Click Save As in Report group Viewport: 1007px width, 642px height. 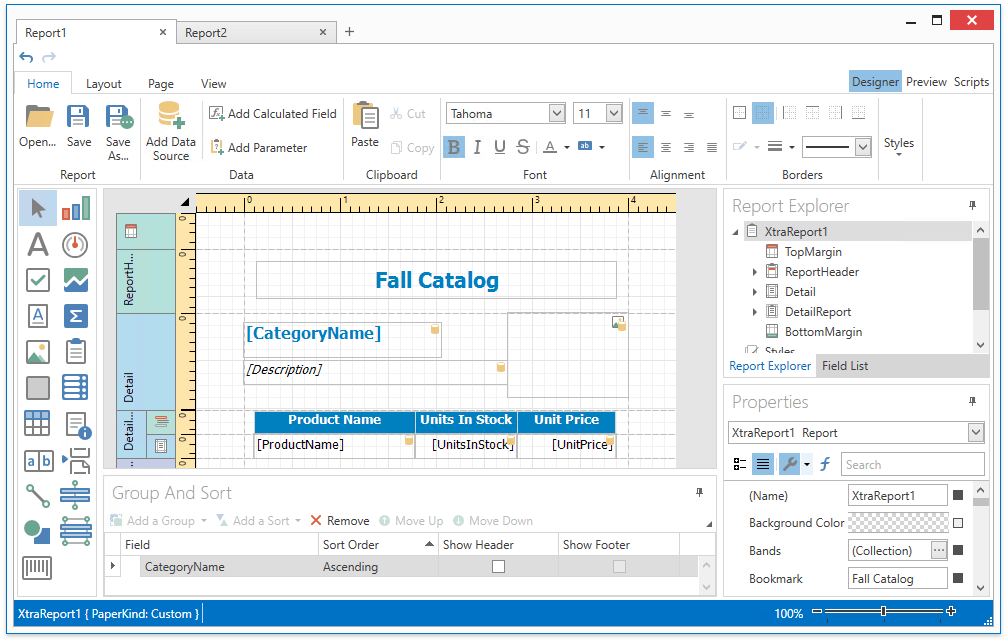pyautogui.click(x=118, y=132)
